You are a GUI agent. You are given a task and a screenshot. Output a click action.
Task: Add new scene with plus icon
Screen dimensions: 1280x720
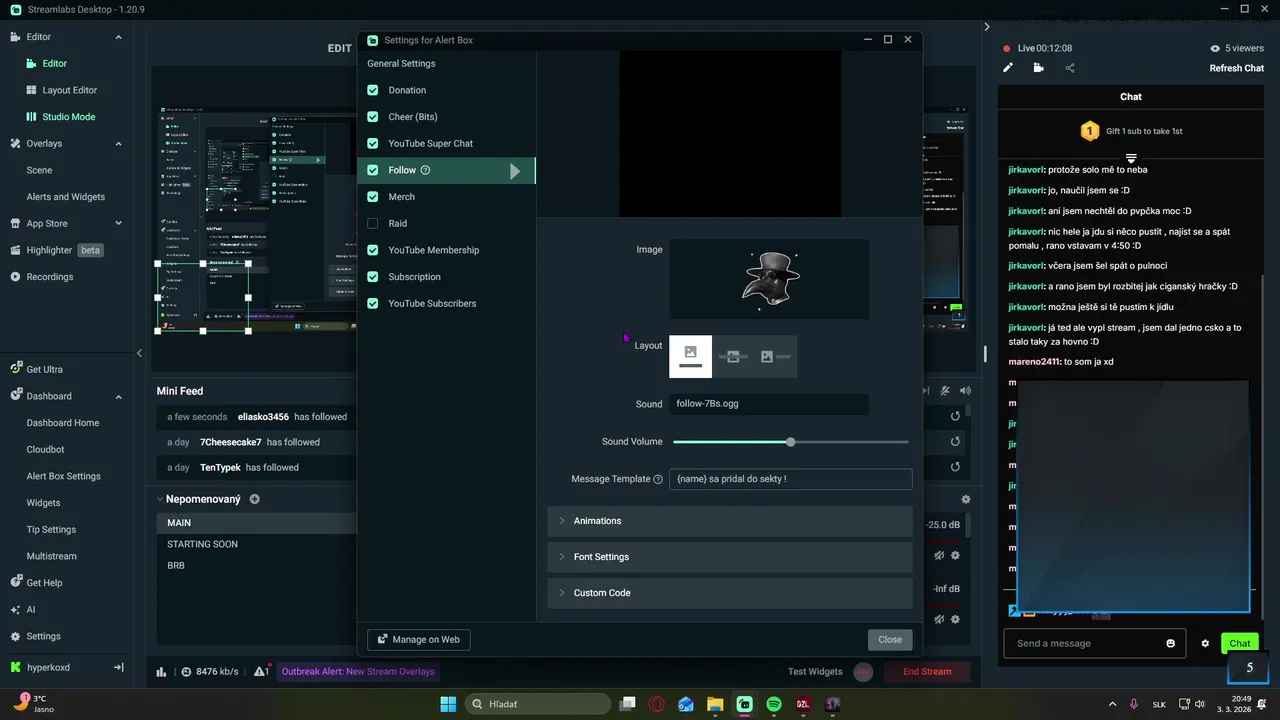[x=254, y=499]
